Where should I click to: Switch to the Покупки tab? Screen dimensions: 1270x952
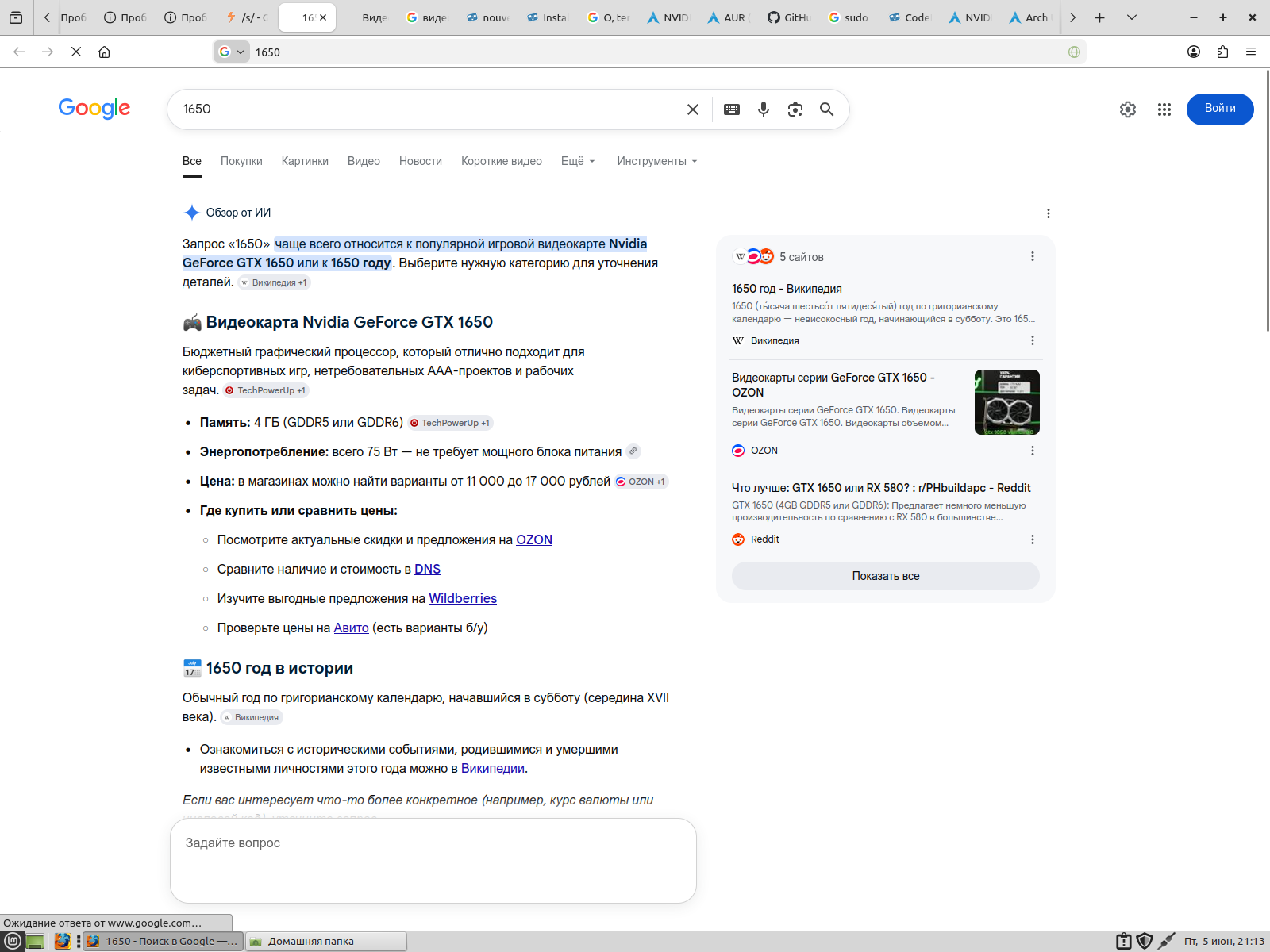click(x=241, y=161)
